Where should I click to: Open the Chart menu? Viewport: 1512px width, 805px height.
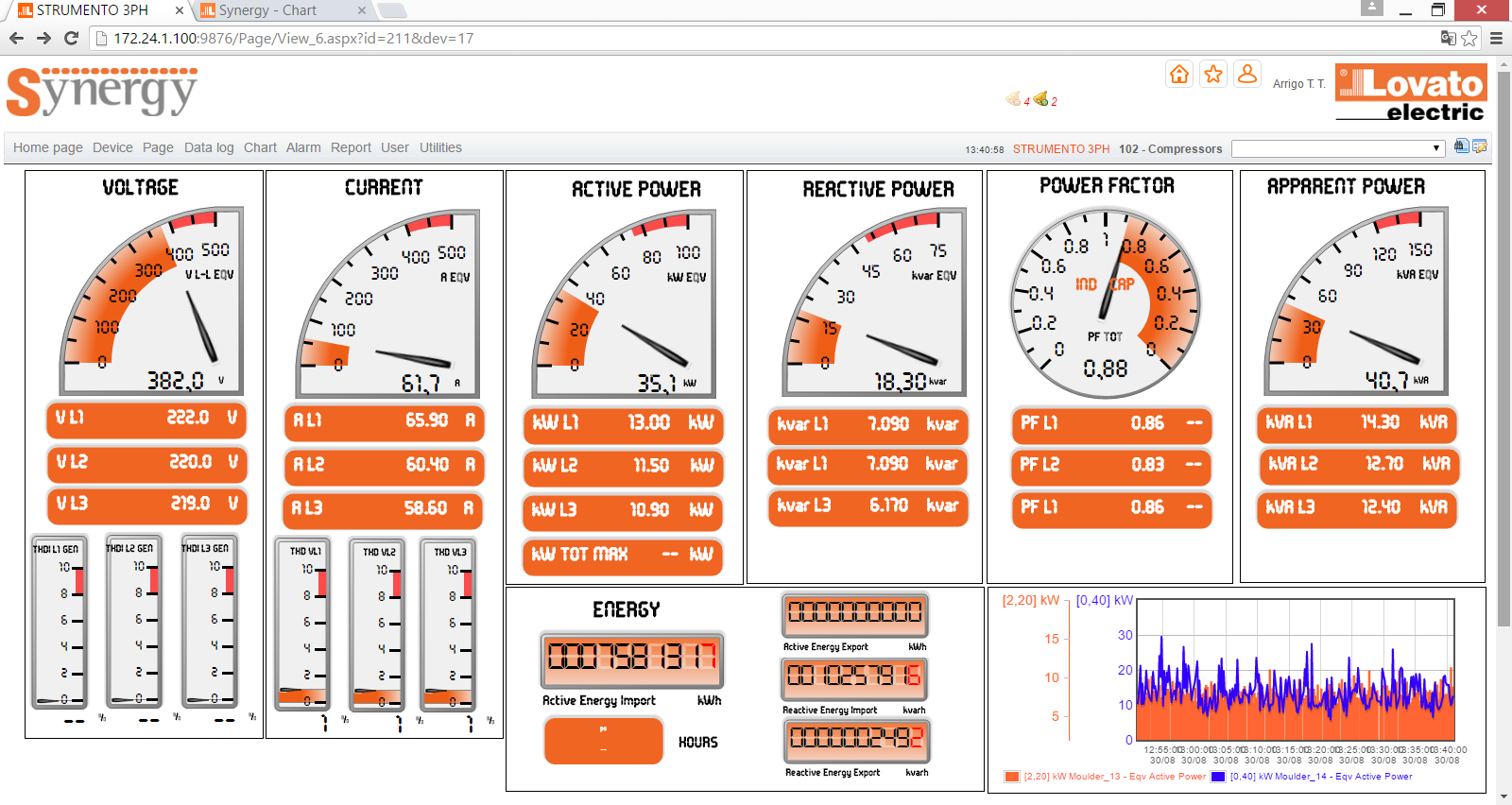point(260,147)
